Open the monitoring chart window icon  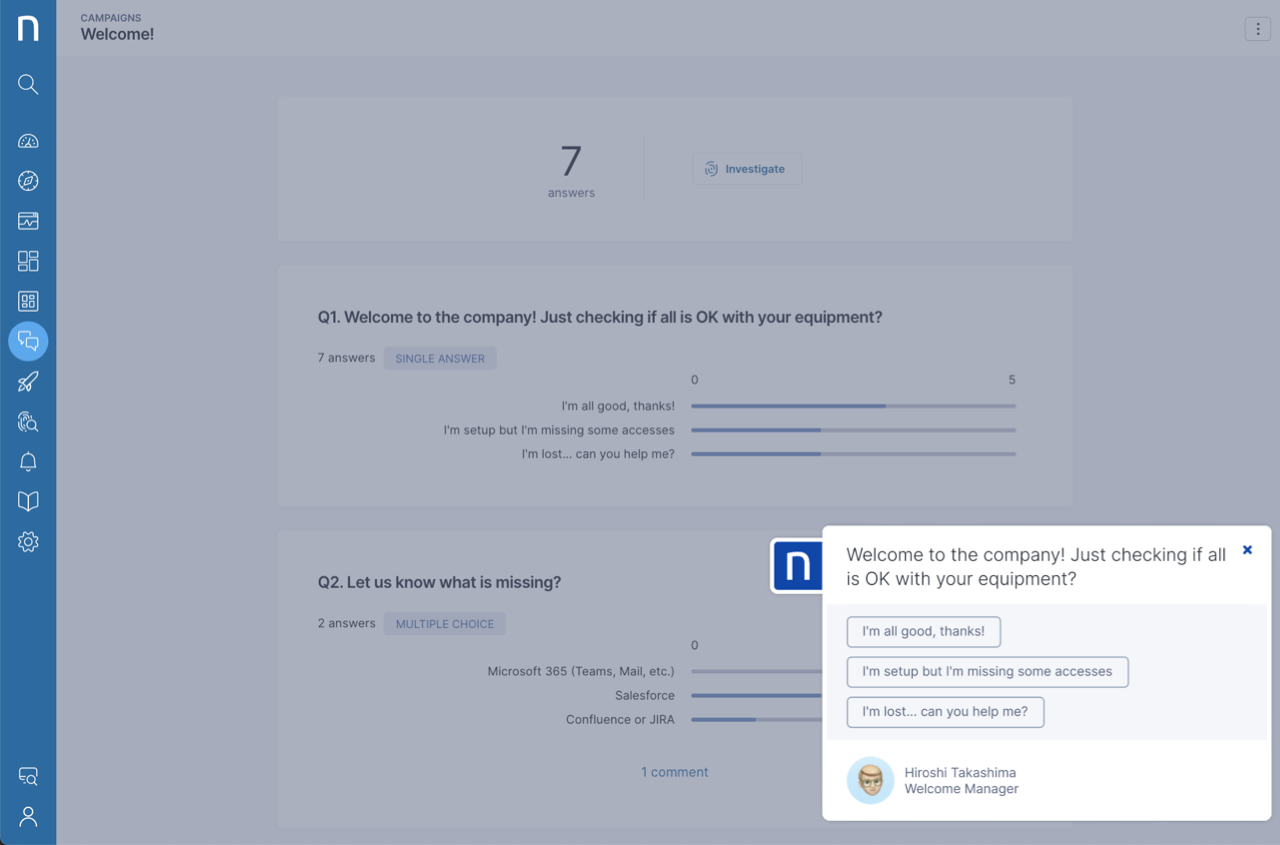click(x=28, y=221)
